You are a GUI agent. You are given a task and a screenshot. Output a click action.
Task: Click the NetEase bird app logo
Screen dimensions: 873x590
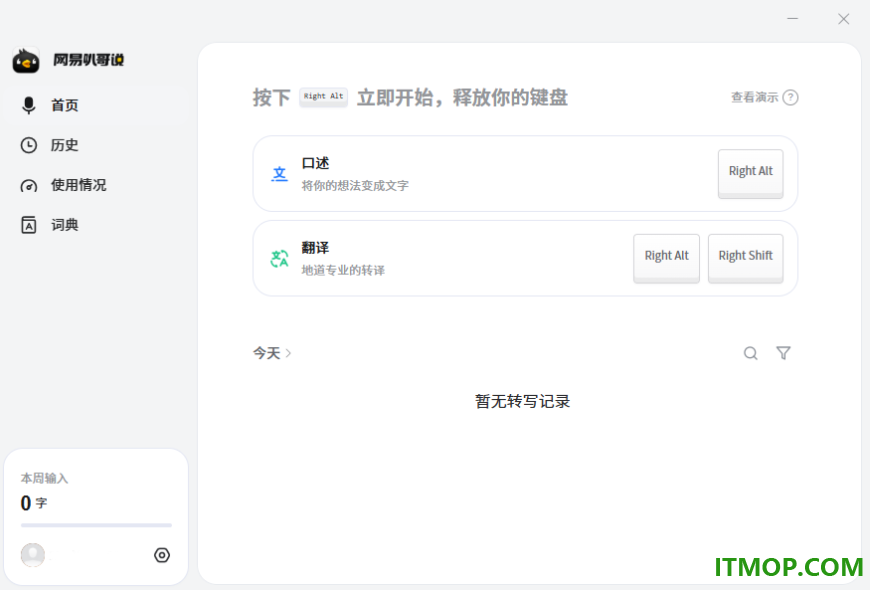click(x=26, y=60)
